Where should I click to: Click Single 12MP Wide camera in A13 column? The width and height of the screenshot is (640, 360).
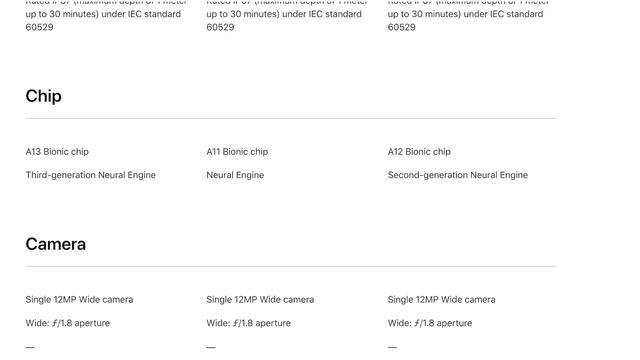79,300
